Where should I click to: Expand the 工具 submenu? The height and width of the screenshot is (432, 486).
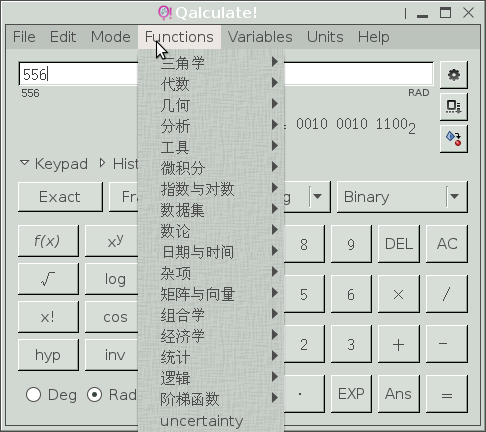(x=211, y=147)
